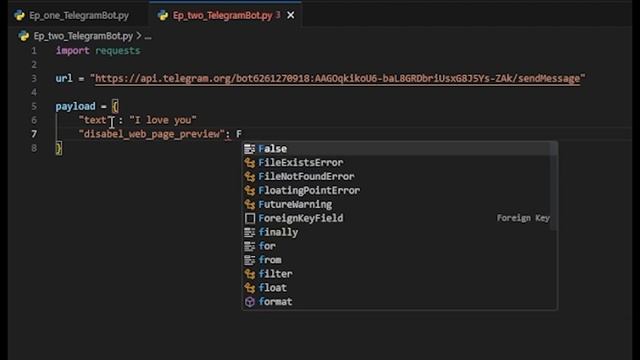Click opening curly brace on line 5
This screenshot has height=360, width=640.
pyautogui.click(x=115, y=107)
